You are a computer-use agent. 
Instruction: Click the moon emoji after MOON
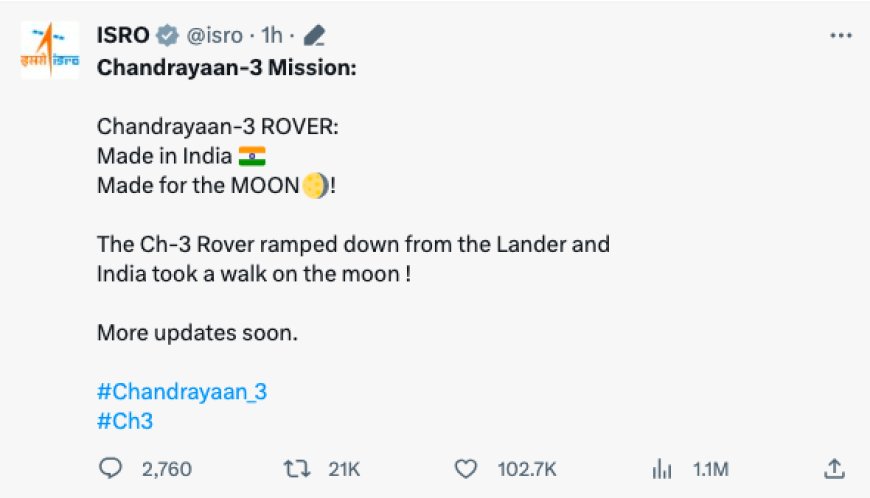(316, 185)
